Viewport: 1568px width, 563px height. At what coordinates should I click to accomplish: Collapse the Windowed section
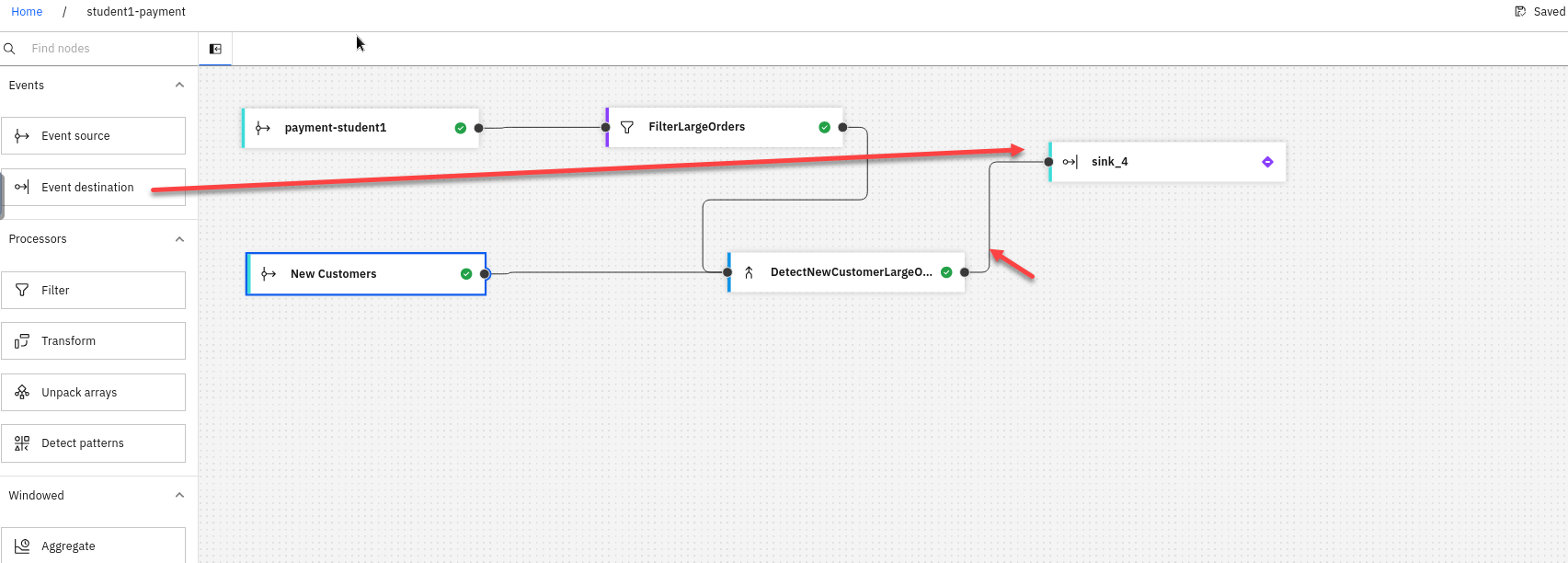click(x=179, y=495)
